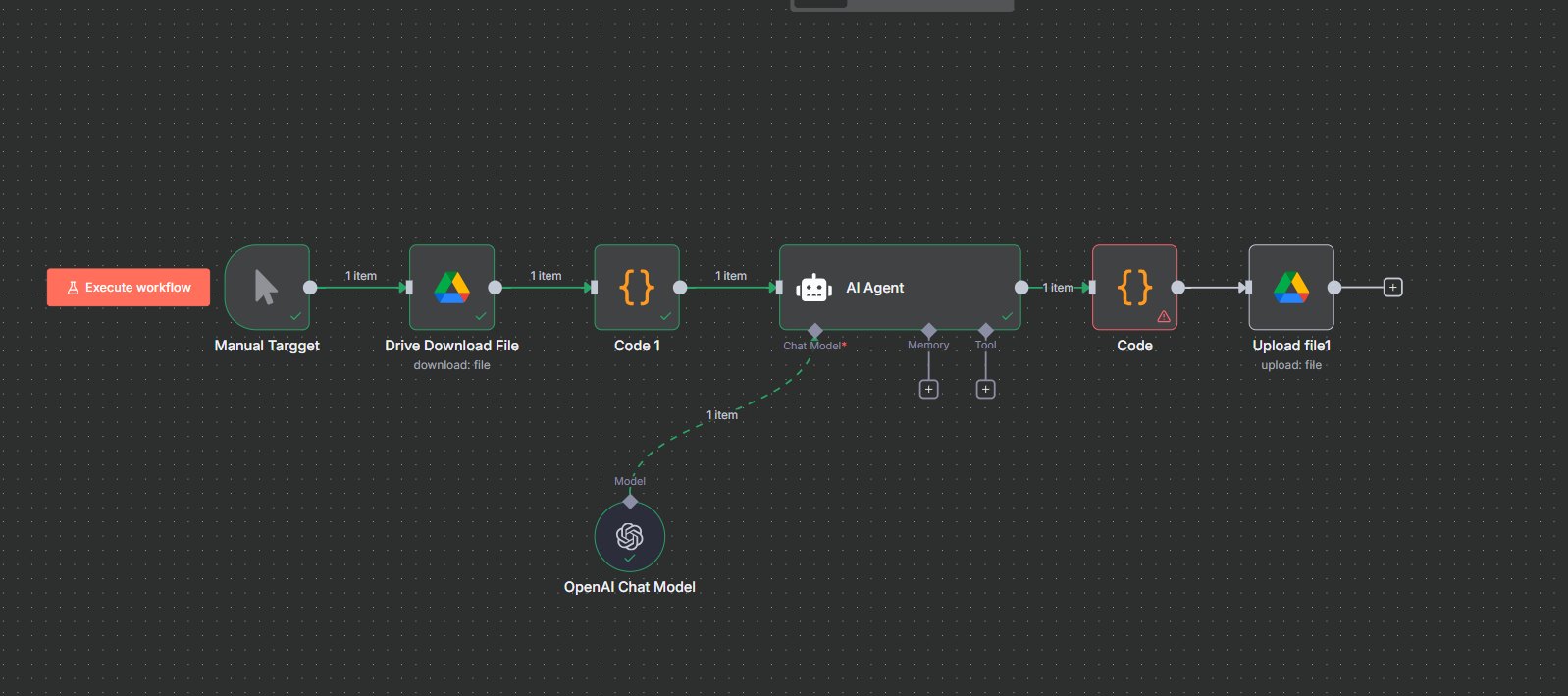Screen dimensions: 1568x696
Task: Click output handle of Manual Targget node
Action: 310,288
